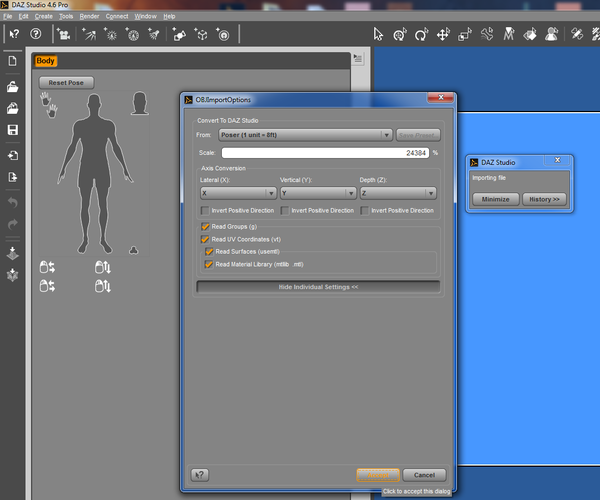Open the File menu
The width and height of the screenshot is (600, 500).
[x=7, y=16]
